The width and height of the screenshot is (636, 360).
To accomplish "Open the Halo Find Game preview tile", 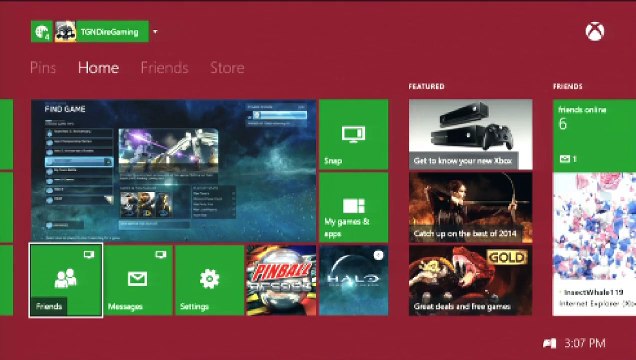I will [x=174, y=171].
